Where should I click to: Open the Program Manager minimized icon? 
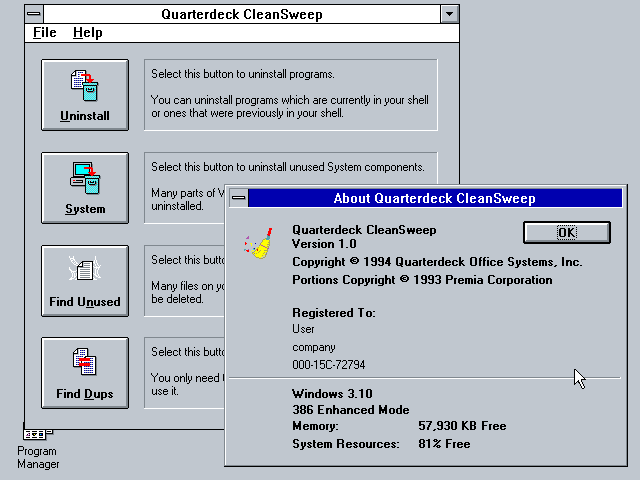[38, 447]
